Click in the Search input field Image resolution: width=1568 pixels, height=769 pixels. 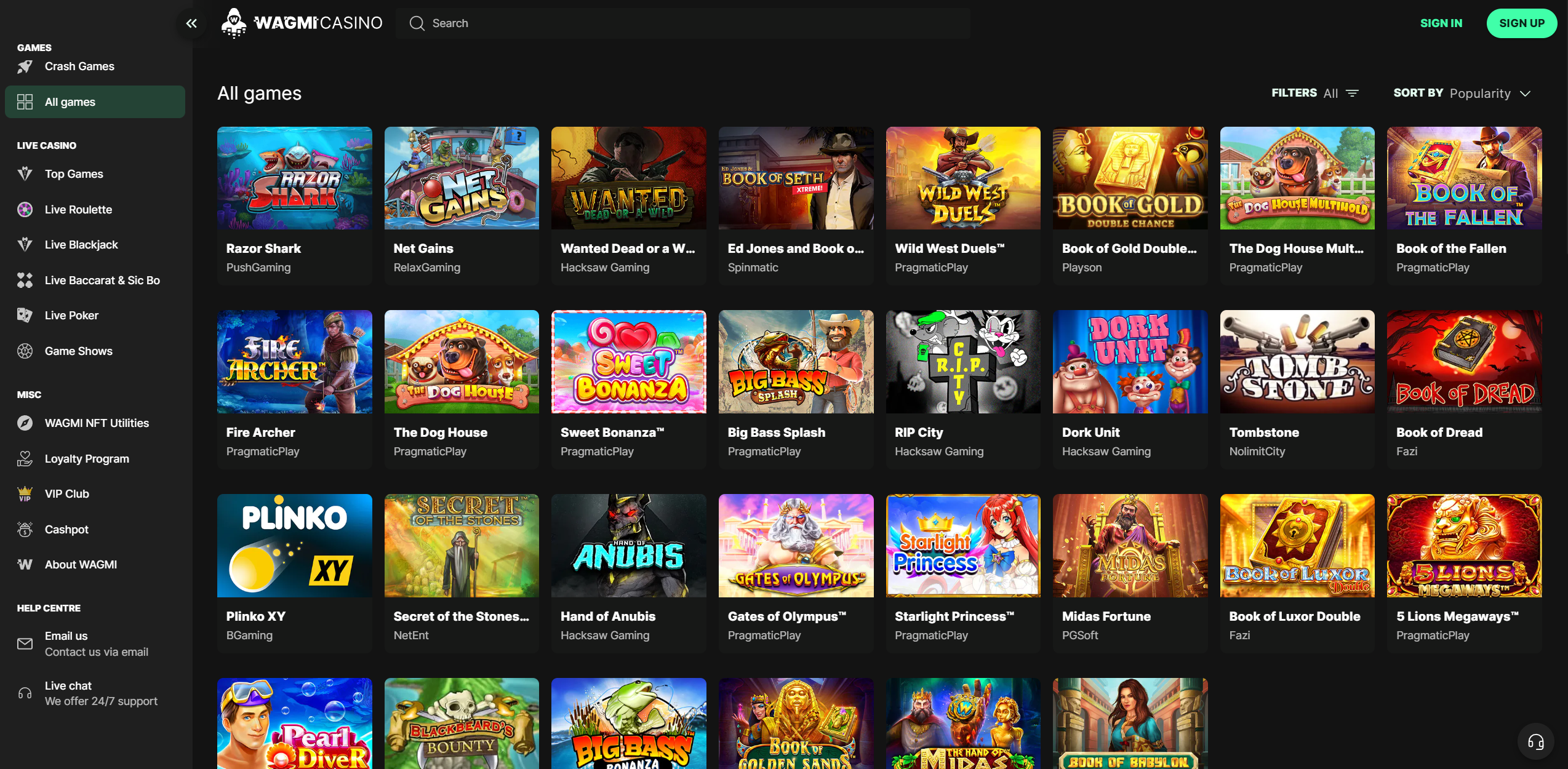683,23
